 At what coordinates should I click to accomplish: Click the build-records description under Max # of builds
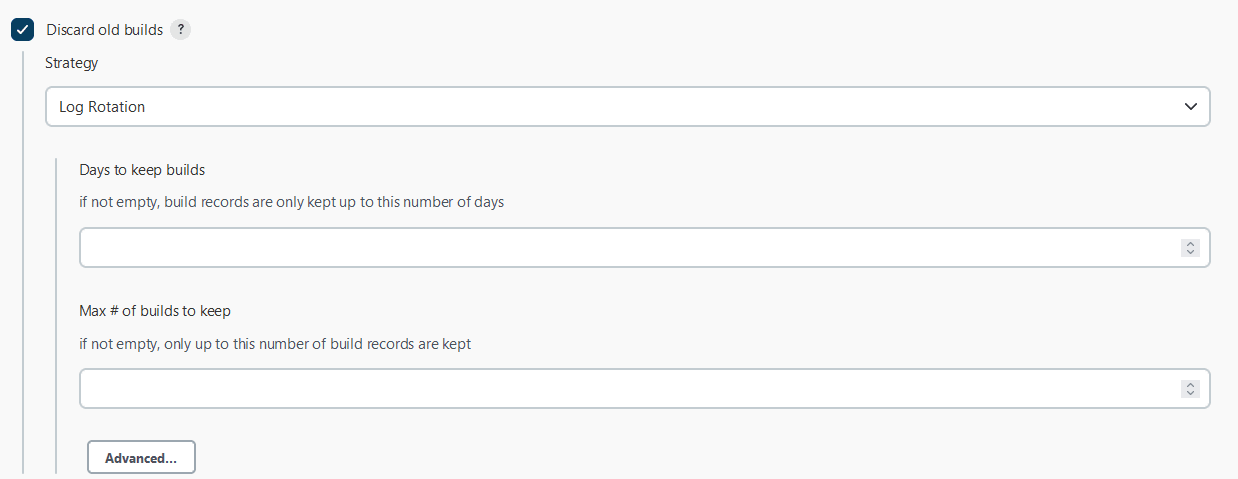(x=275, y=344)
